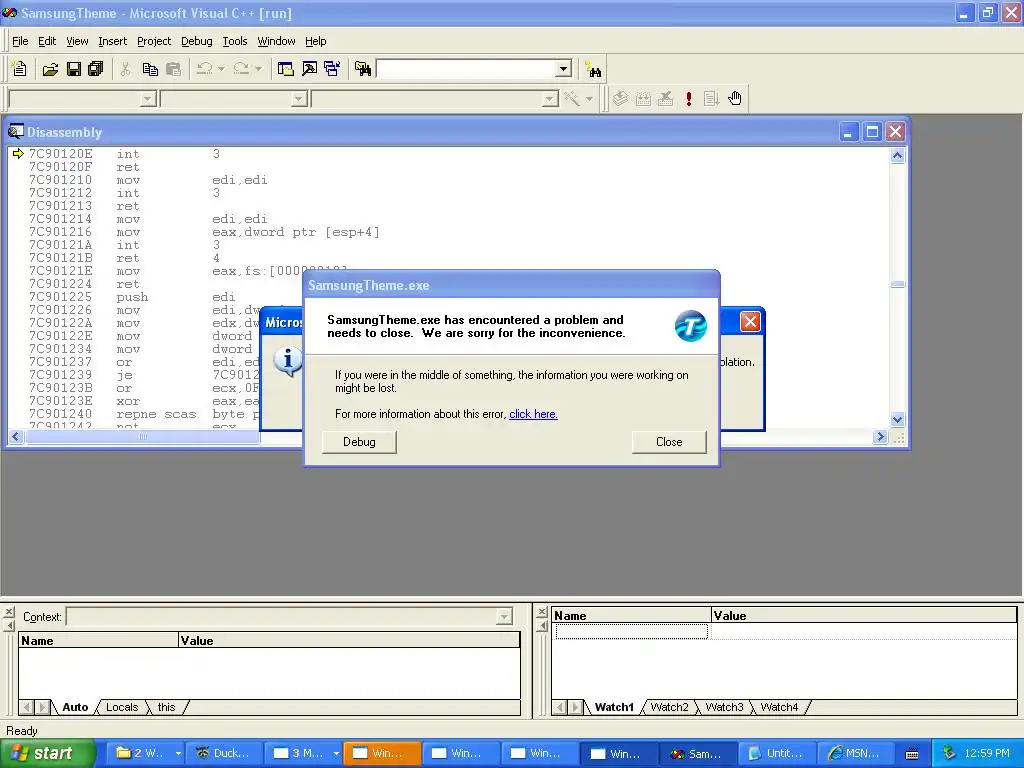1024x768 pixels.
Task: Expand the Context dropdown in Variables panel
Action: pyautogui.click(x=504, y=616)
